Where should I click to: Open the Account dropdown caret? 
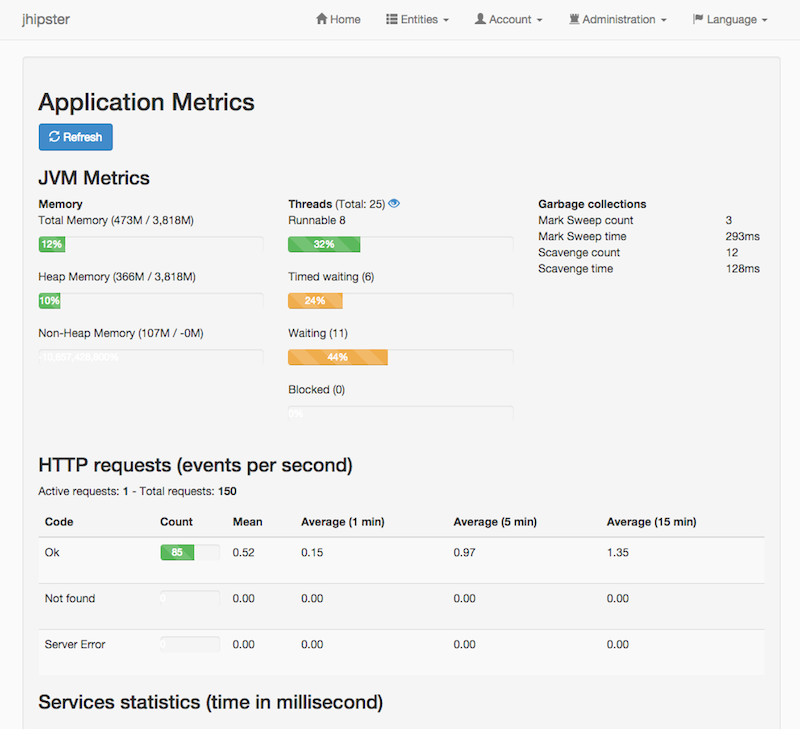[x=539, y=20]
